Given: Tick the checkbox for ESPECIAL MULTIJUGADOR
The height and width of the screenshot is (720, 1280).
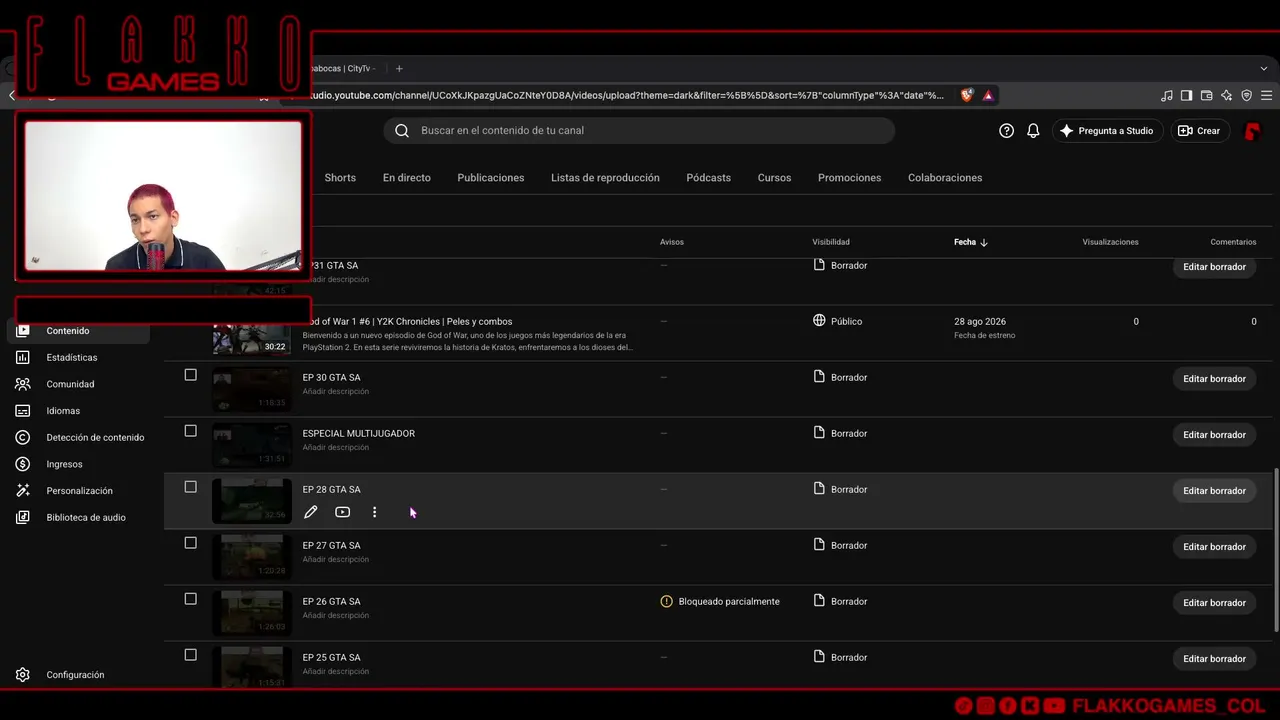Looking at the screenshot, I should tap(190, 431).
